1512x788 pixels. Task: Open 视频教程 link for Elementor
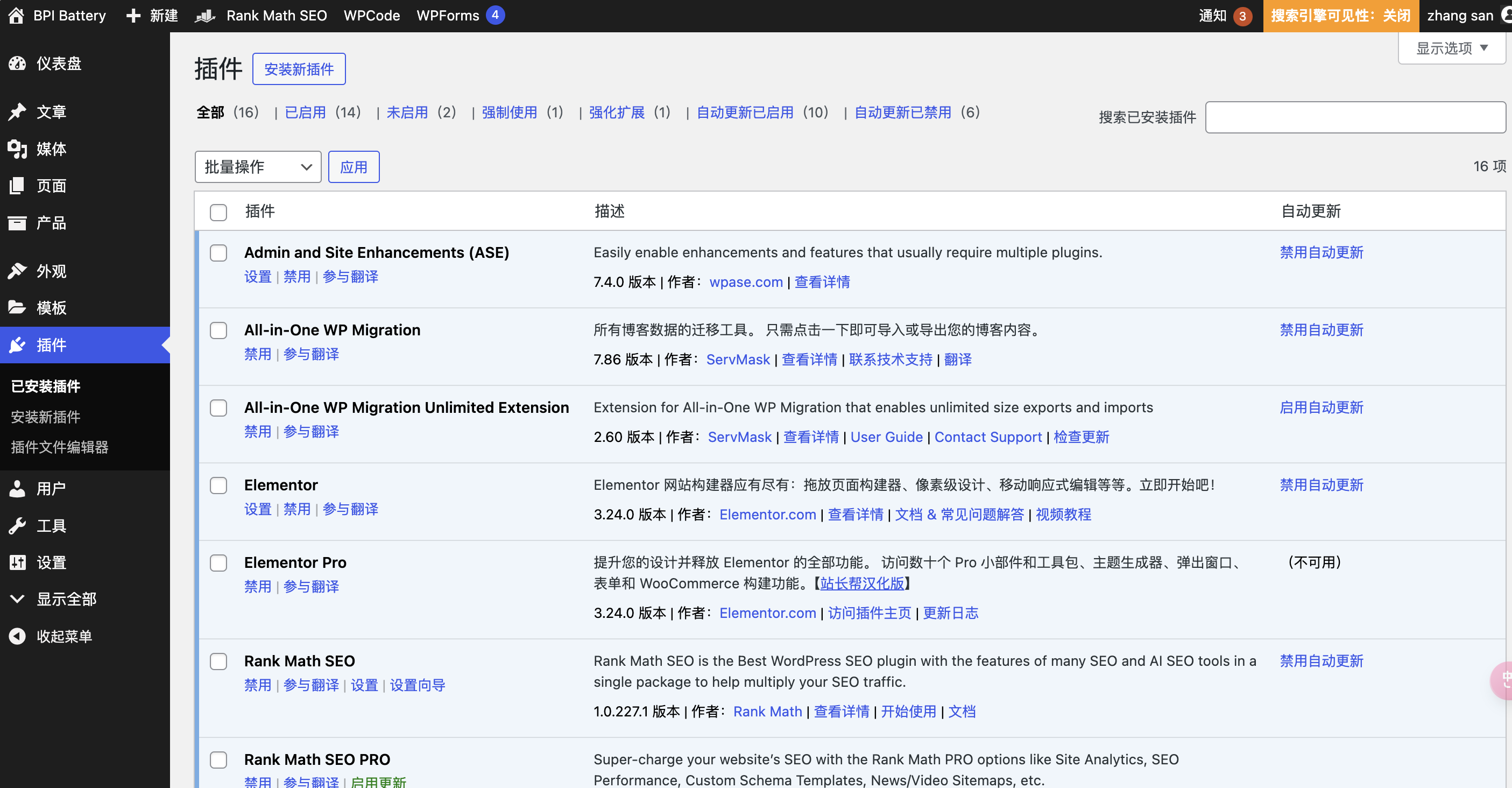click(1063, 515)
